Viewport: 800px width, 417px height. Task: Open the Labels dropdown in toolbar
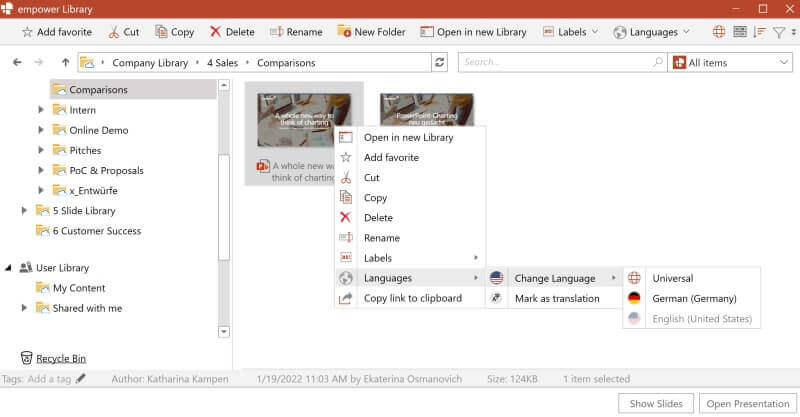(x=571, y=32)
